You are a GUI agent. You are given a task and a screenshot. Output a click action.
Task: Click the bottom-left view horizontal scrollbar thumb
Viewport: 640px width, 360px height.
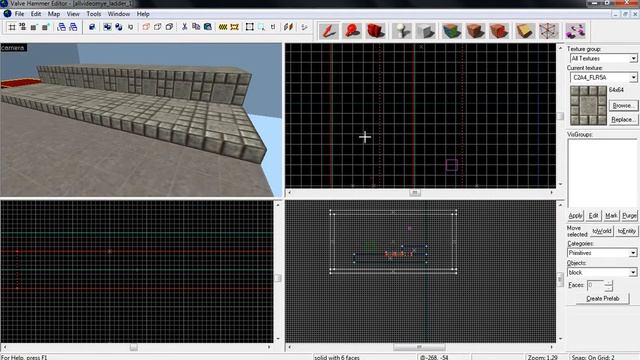pyautogui.click(x=133, y=347)
